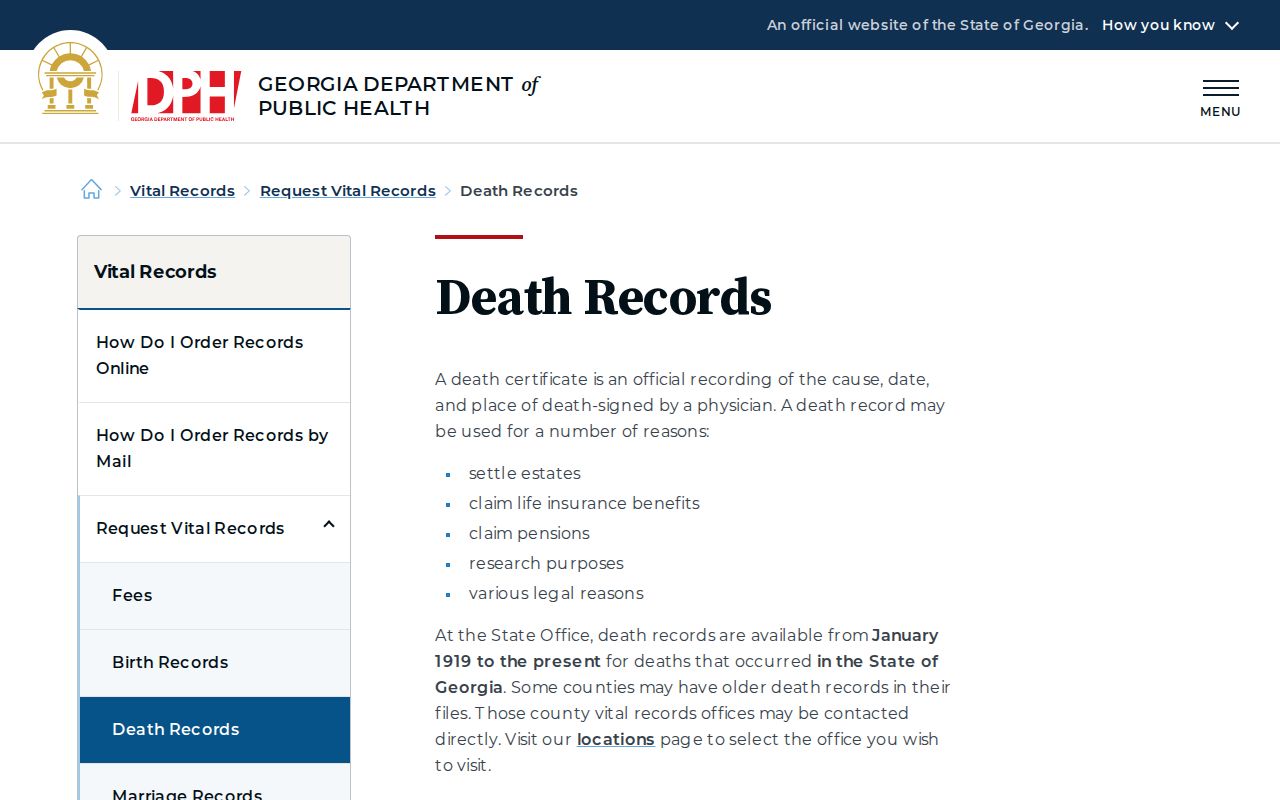Viewport: 1280px width, 800px height.
Task: Click 'An official website of the State of Georgia' text
Action: tap(927, 25)
